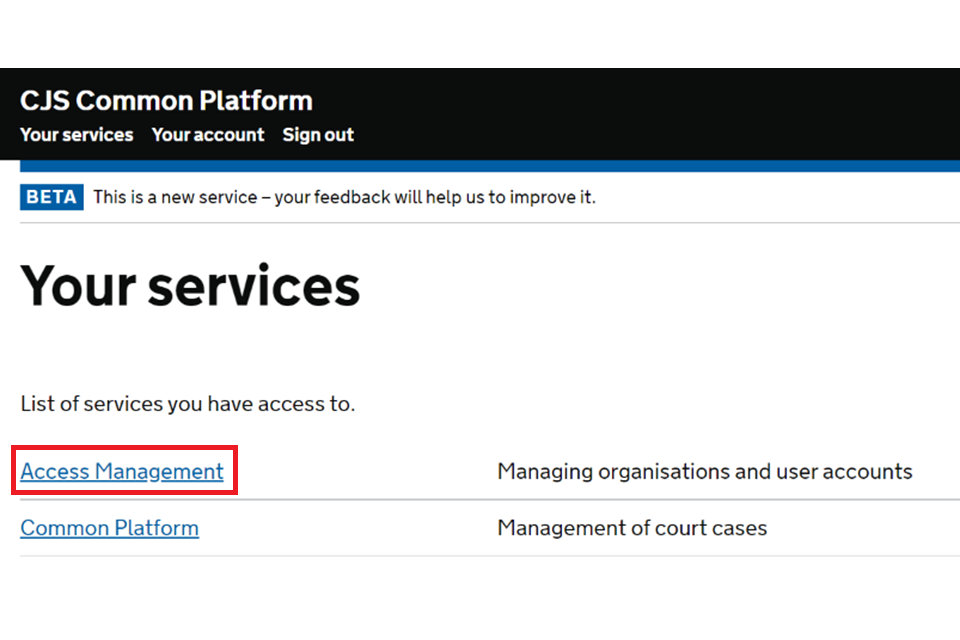Click the 'Managing organisations and user accounts' description

click(704, 472)
